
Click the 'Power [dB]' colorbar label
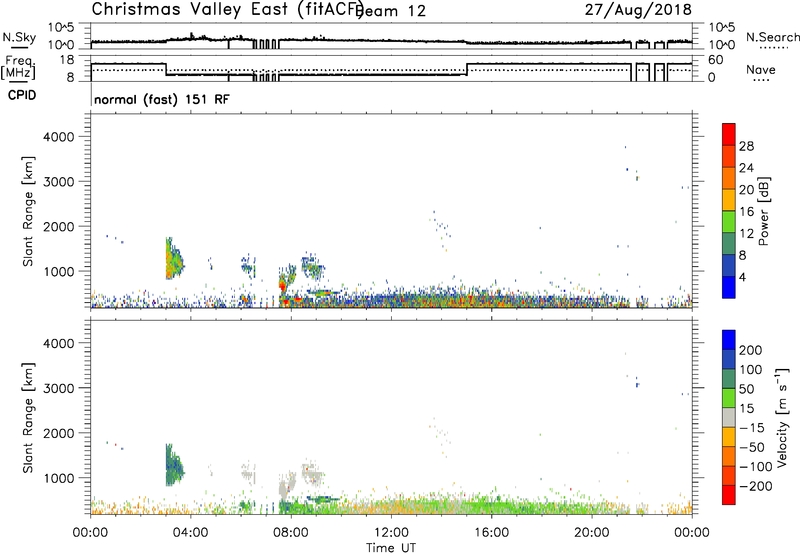tap(763, 211)
